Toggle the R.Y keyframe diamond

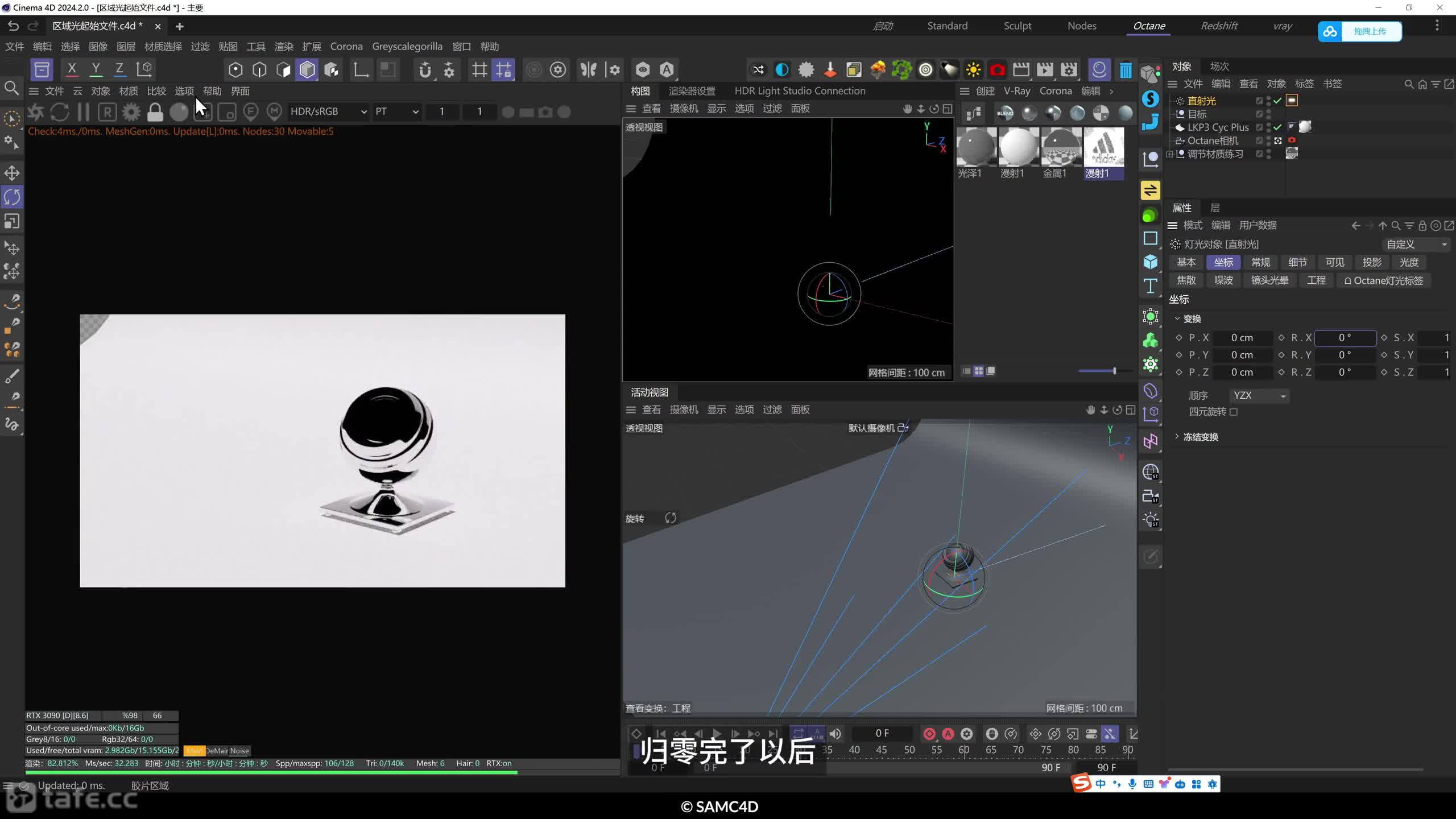pyautogui.click(x=1281, y=355)
